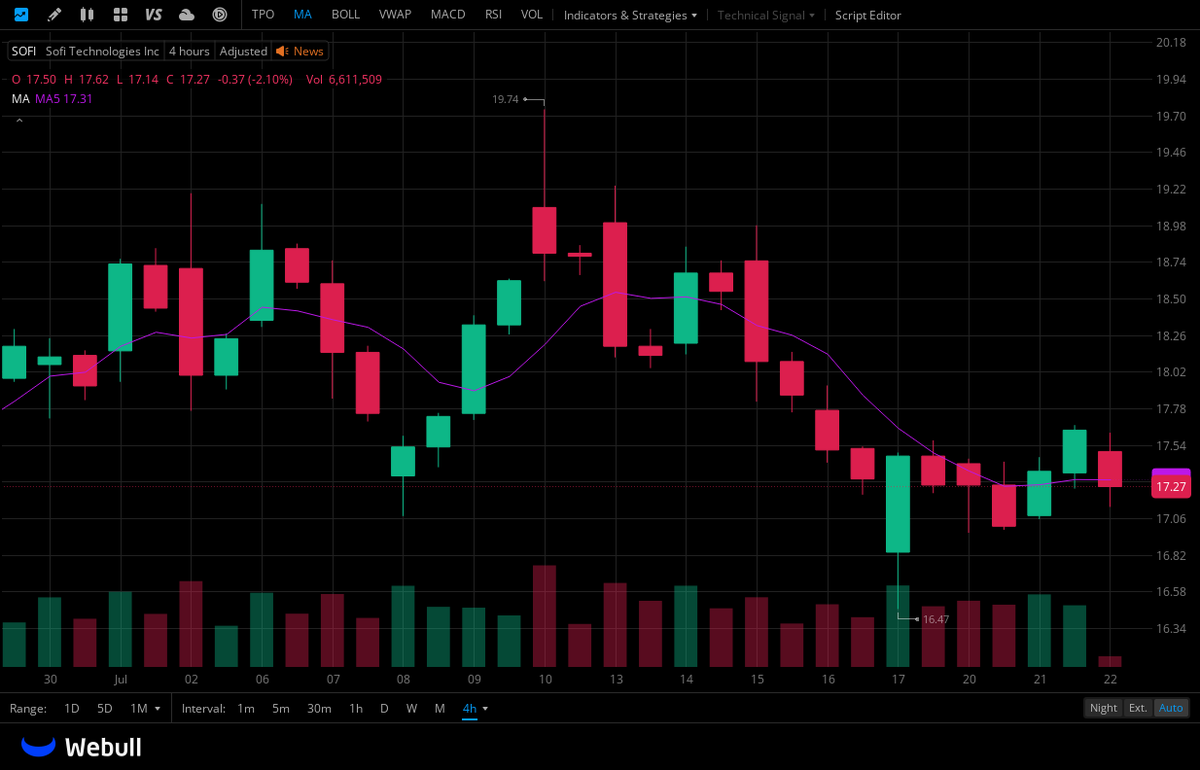Select the M monthly interval
This screenshot has width=1200, height=770.
440,708
